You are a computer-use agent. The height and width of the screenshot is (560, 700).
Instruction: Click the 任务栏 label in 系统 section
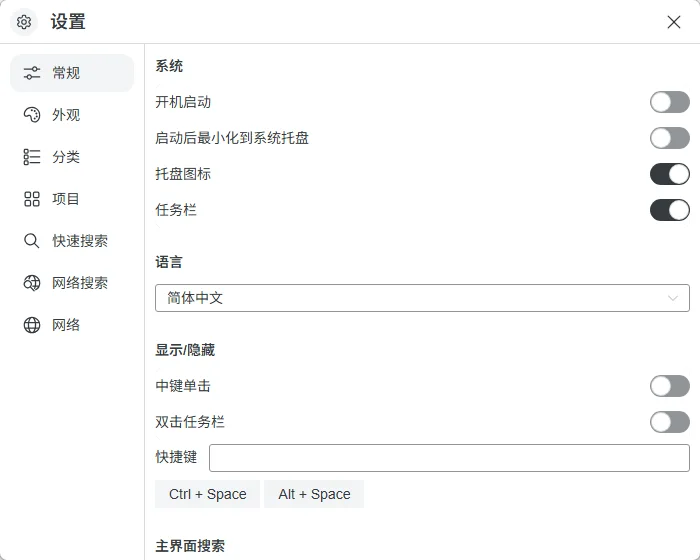pyautogui.click(x=176, y=210)
